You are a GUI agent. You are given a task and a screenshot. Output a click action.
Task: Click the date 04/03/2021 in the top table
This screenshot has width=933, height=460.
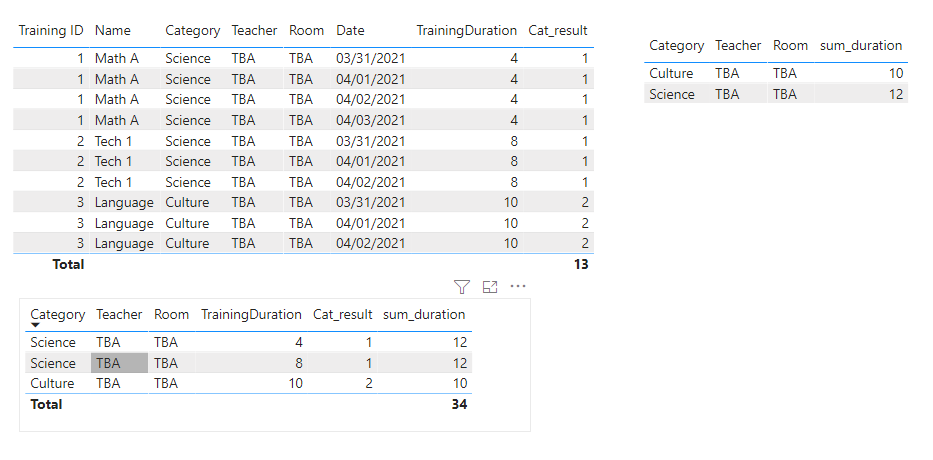click(x=371, y=120)
